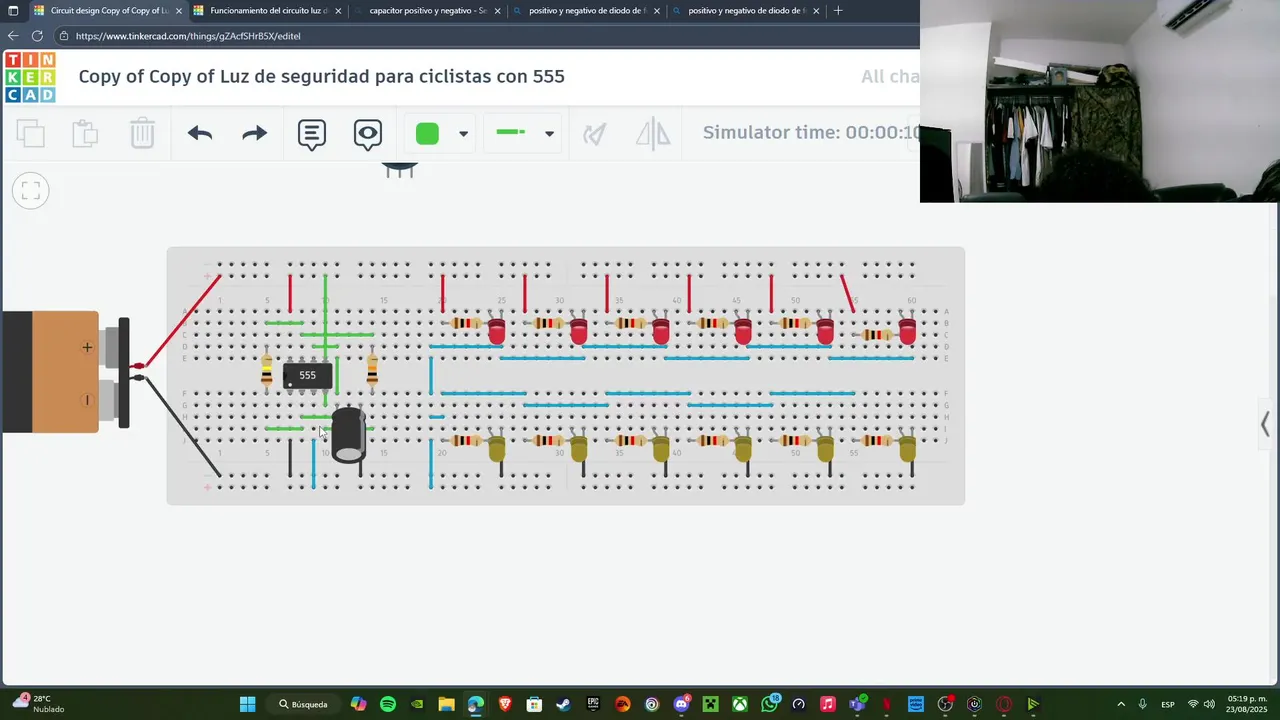This screenshot has width=1280, height=720.
Task: Close the Funcionamiento del circuito tab
Action: [338, 11]
